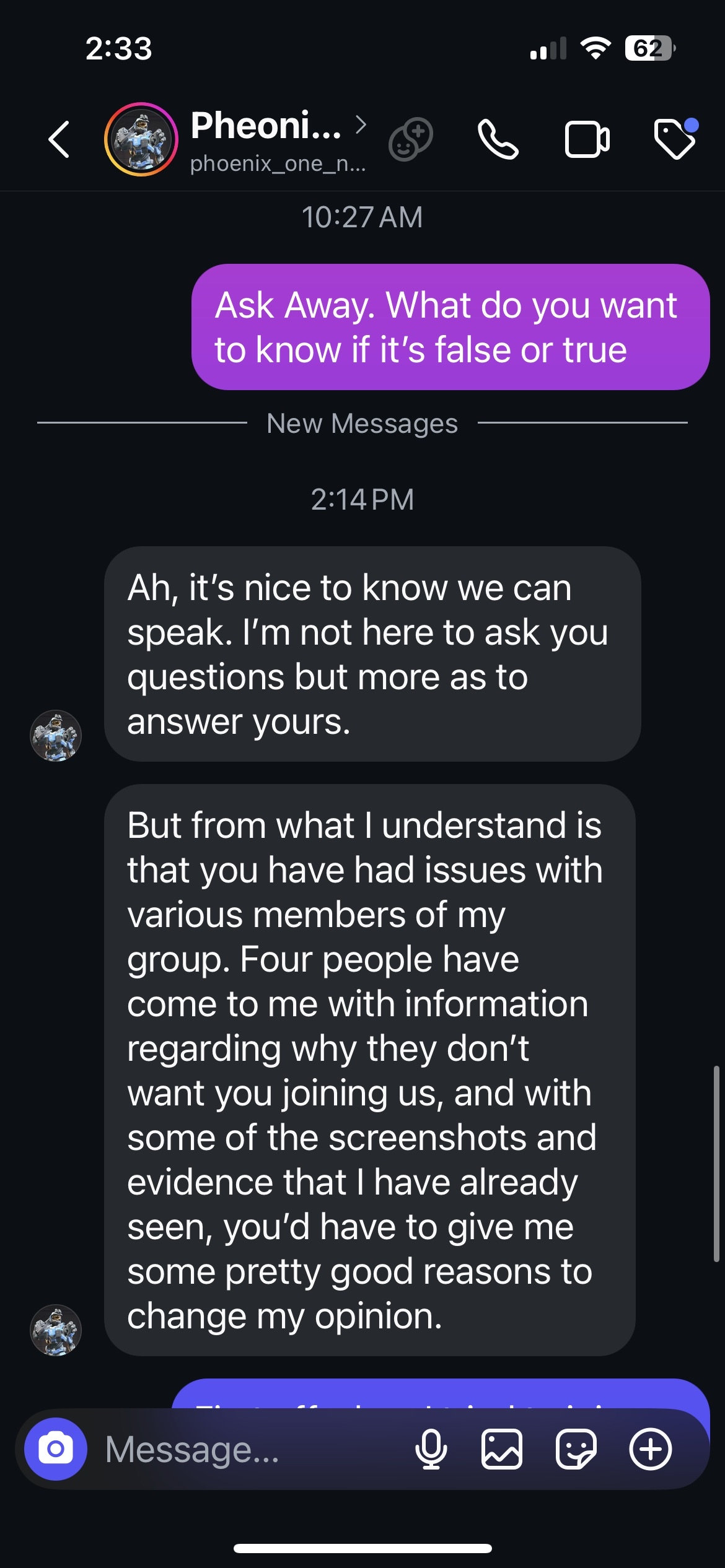
Task: Tap the phoenix_one_n username subtitle
Action: [x=278, y=163]
